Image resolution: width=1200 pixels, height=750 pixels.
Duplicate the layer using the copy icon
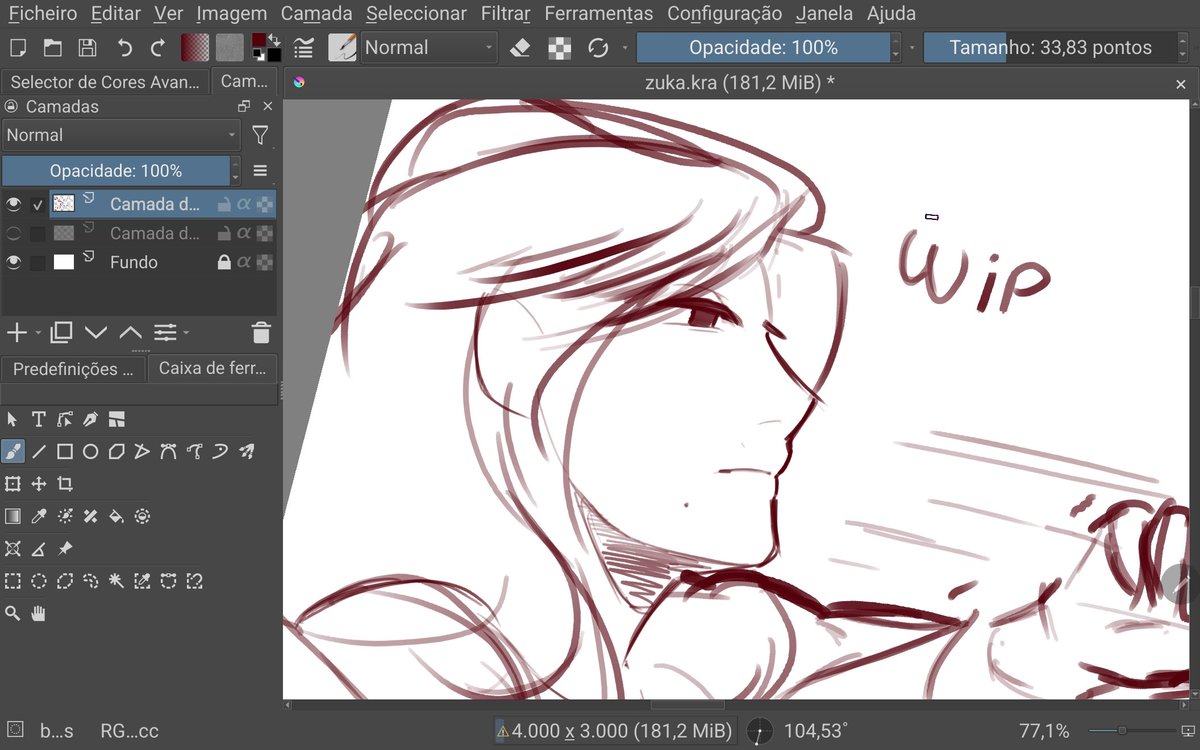tap(61, 332)
